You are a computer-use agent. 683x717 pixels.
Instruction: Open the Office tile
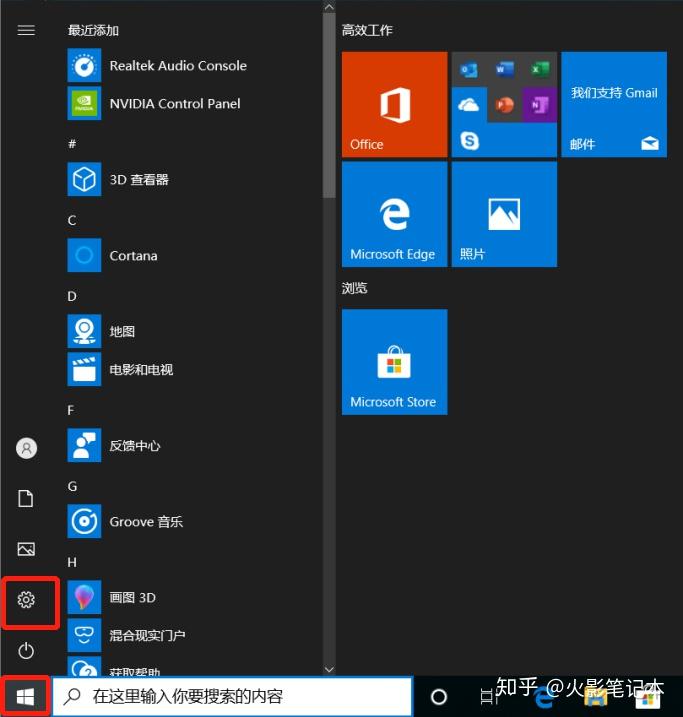[x=395, y=104]
